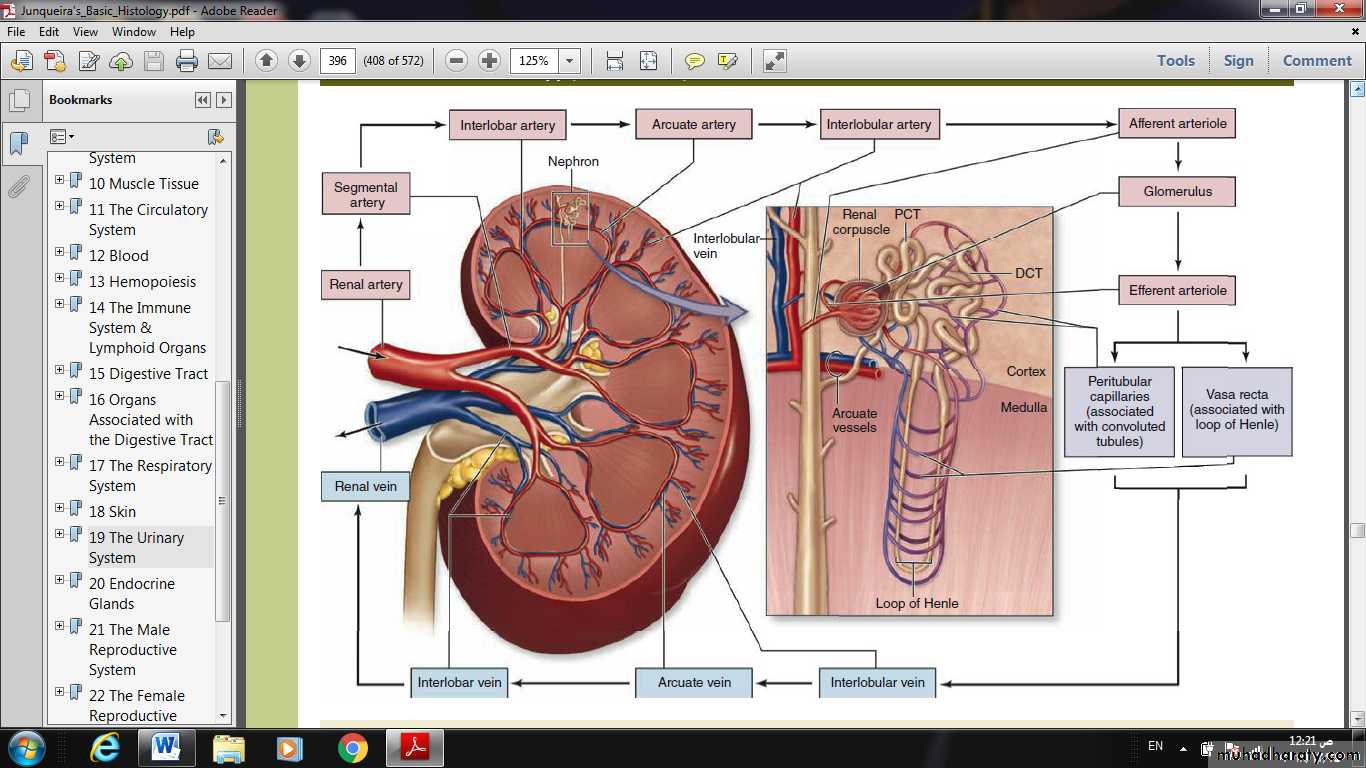
Task: Open the zoom level dropdown
Action: tap(569, 61)
